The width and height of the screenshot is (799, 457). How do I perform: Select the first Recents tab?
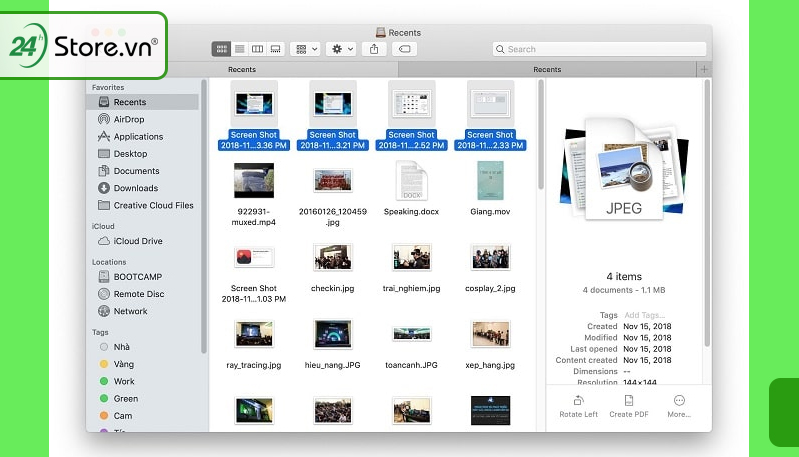click(242, 69)
